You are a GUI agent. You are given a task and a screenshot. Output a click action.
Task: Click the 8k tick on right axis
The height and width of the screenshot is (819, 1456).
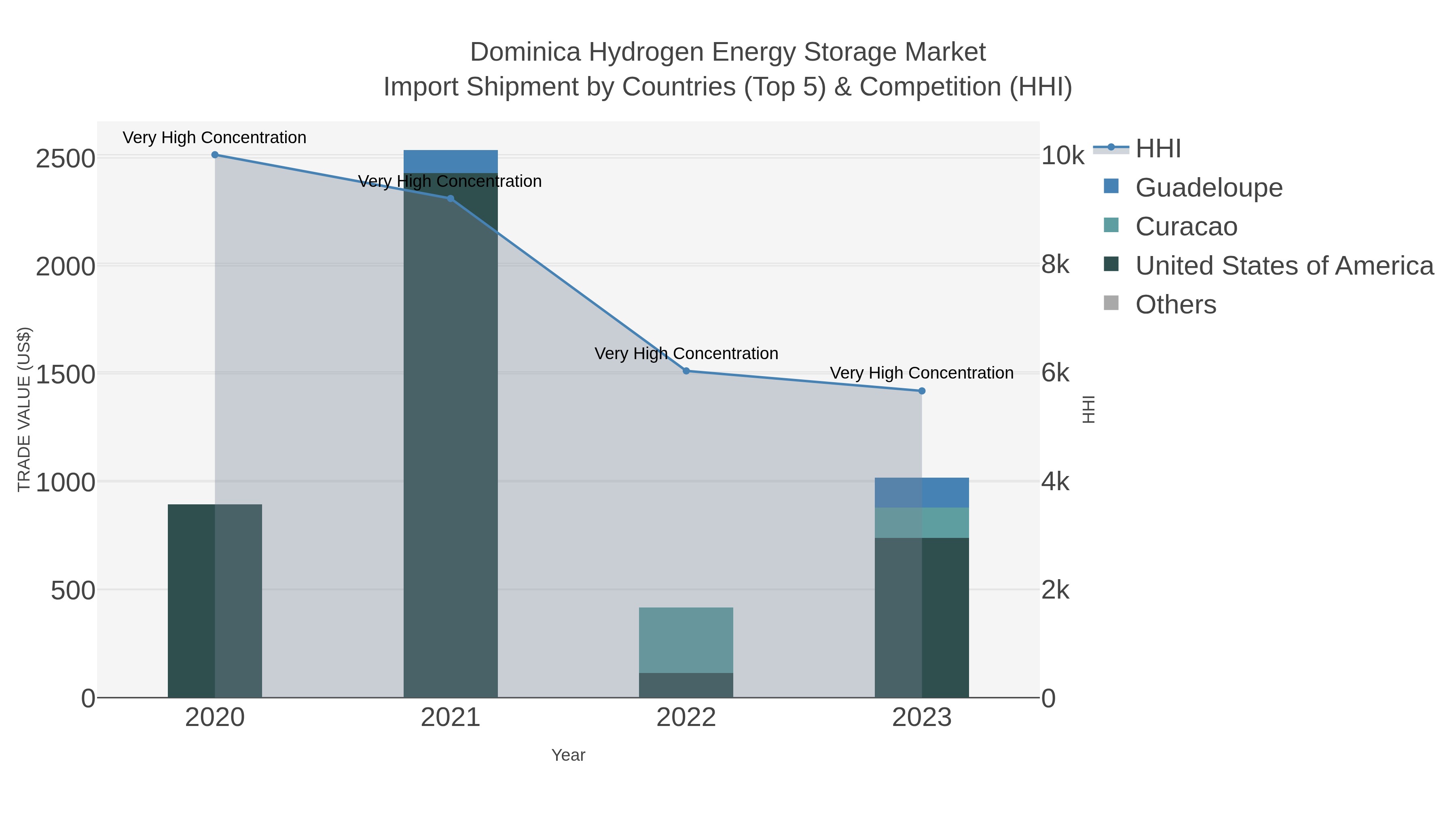[1055, 265]
